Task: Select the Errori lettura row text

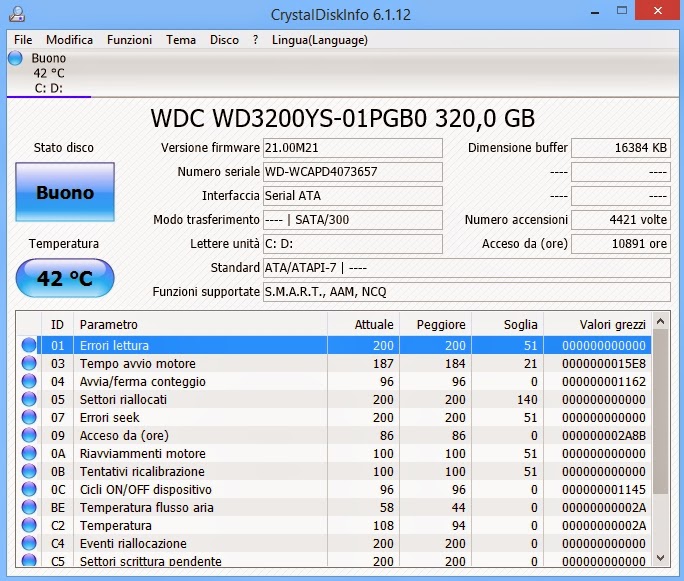Action: click(114, 345)
